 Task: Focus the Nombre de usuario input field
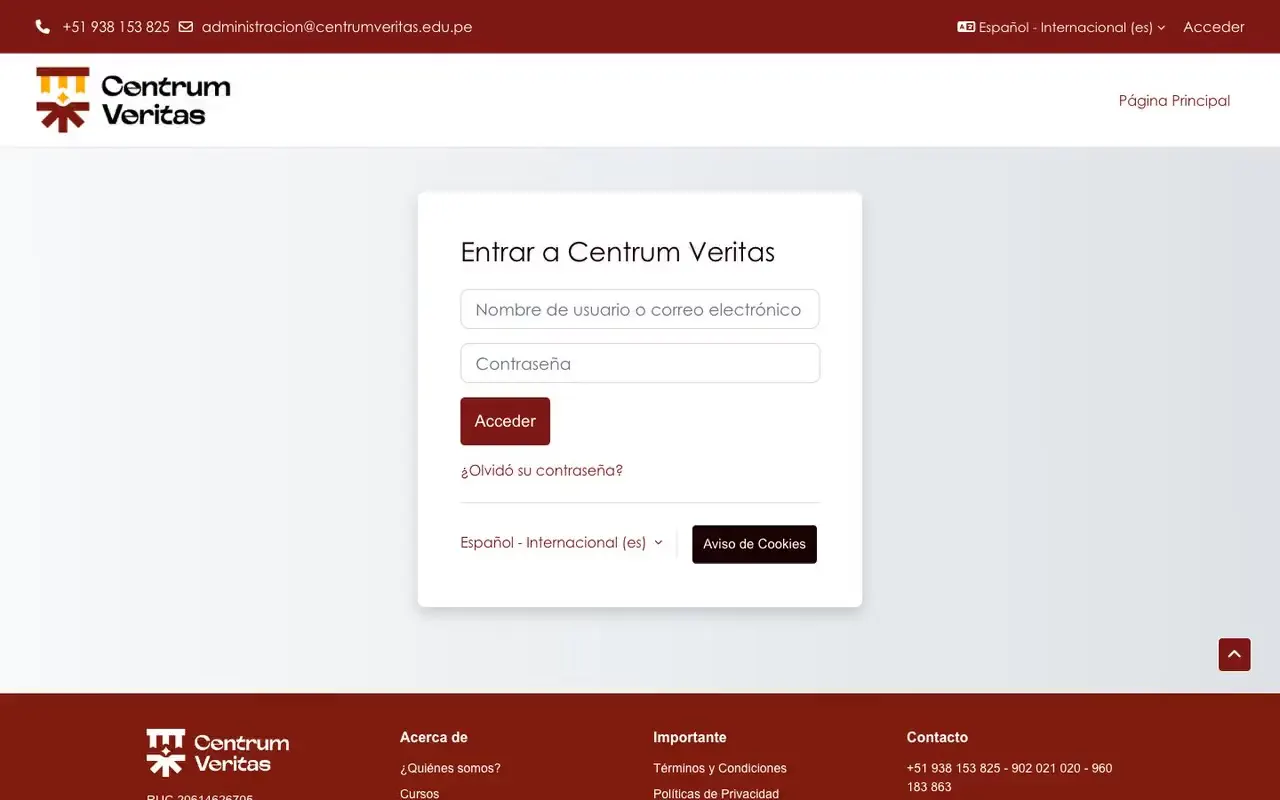(640, 309)
